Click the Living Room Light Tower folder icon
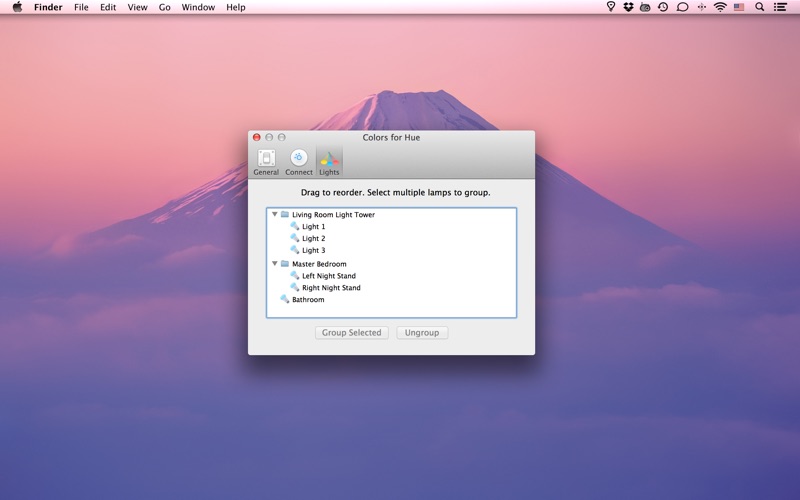 tap(285, 214)
